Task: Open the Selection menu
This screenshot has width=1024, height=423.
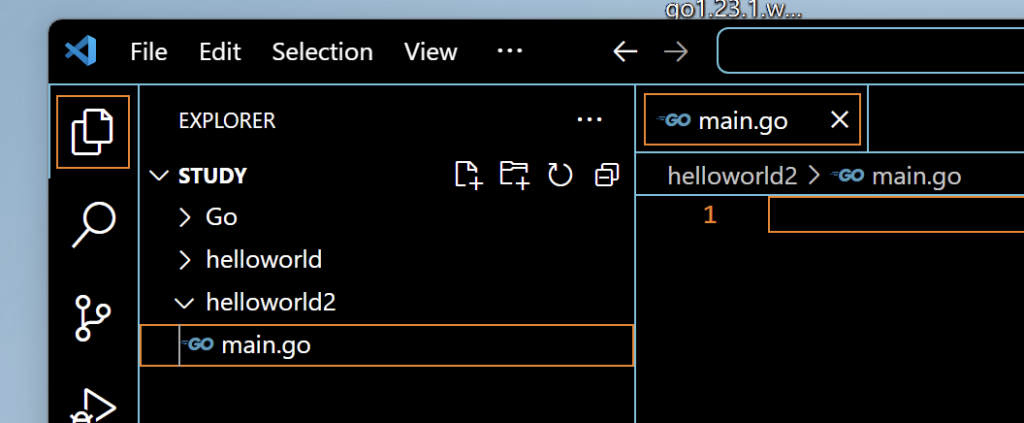Action: pos(322,52)
